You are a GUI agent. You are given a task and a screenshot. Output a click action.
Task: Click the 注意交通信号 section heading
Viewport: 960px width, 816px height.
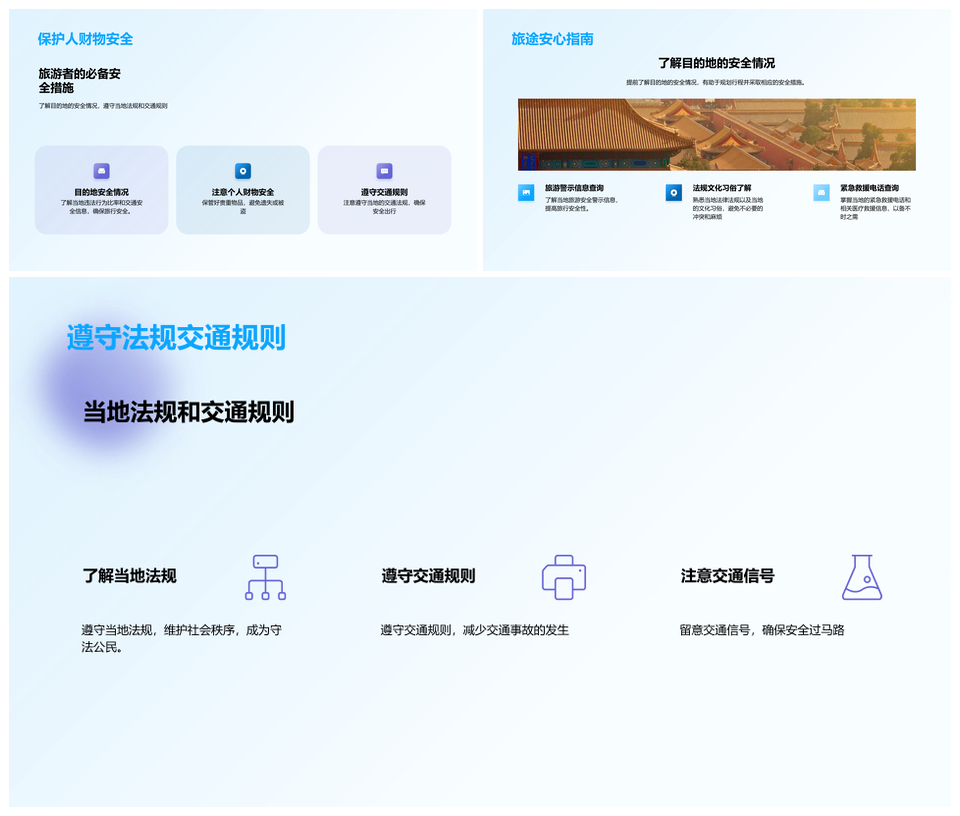click(x=727, y=576)
